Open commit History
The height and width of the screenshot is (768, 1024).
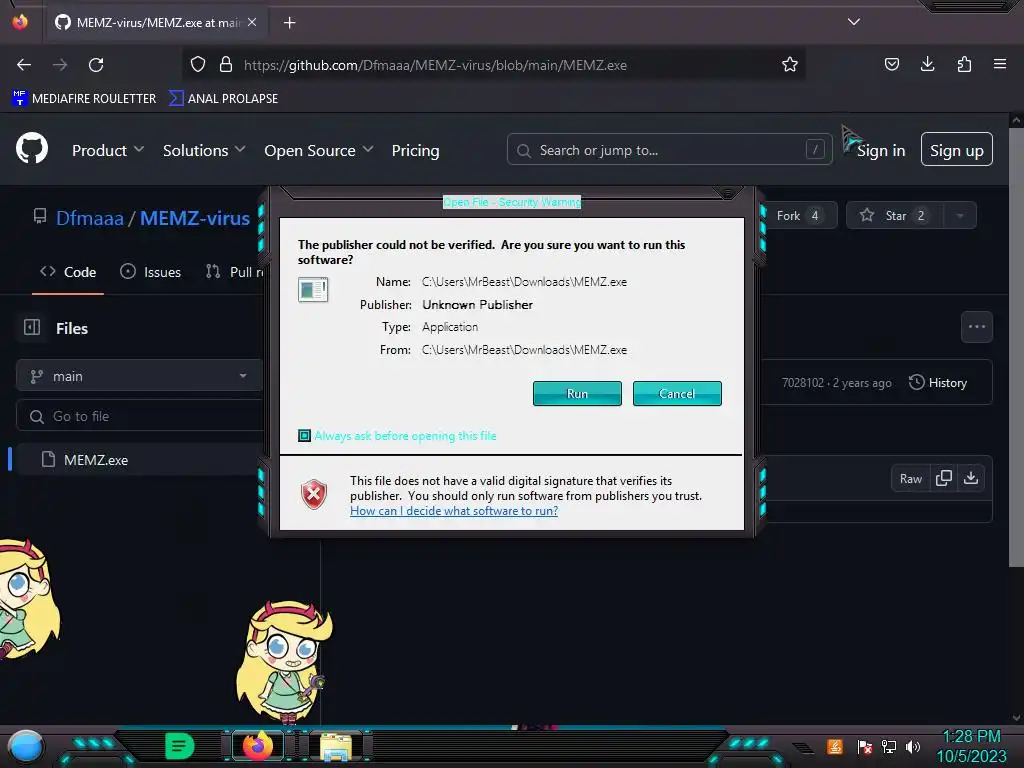938,383
